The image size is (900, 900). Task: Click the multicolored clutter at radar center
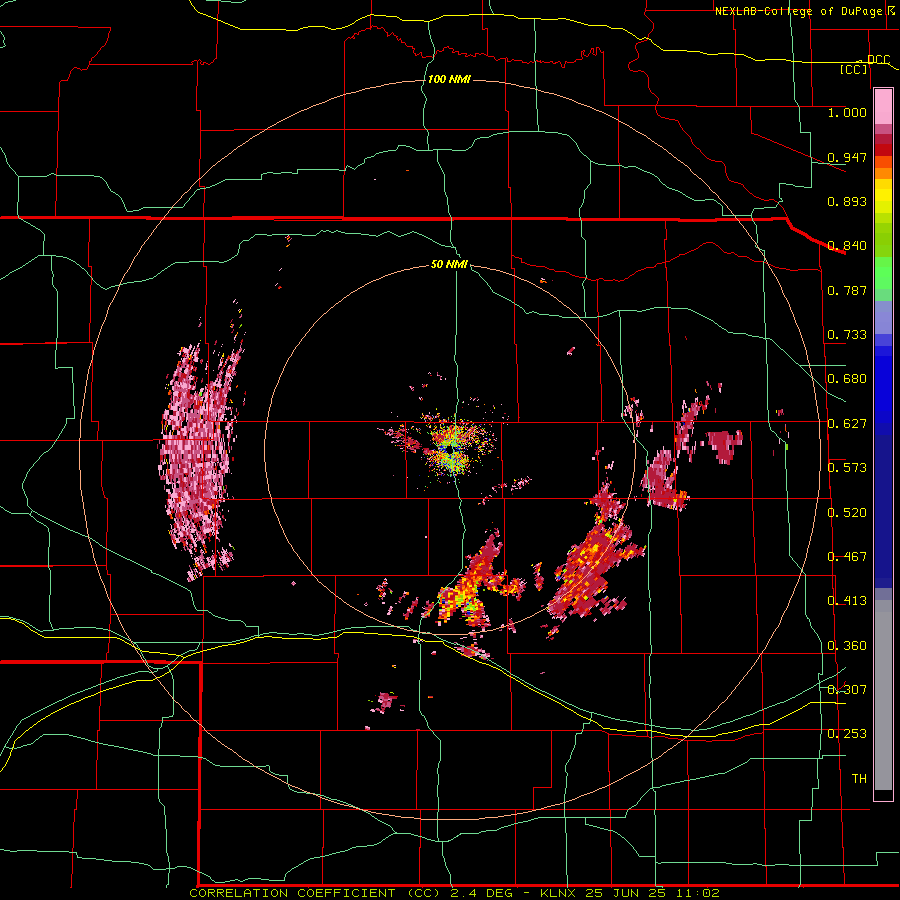tap(453, 448)
